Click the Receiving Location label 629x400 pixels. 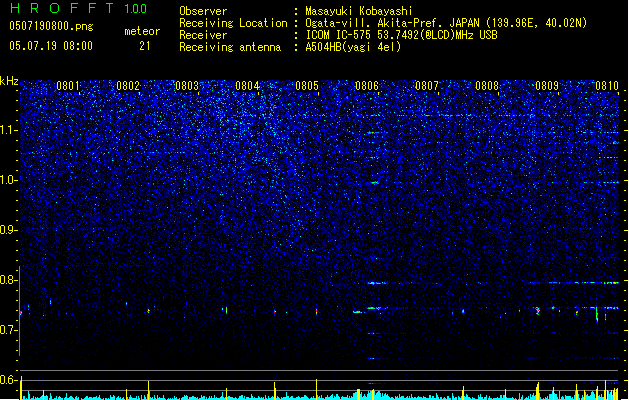[233, 23]
